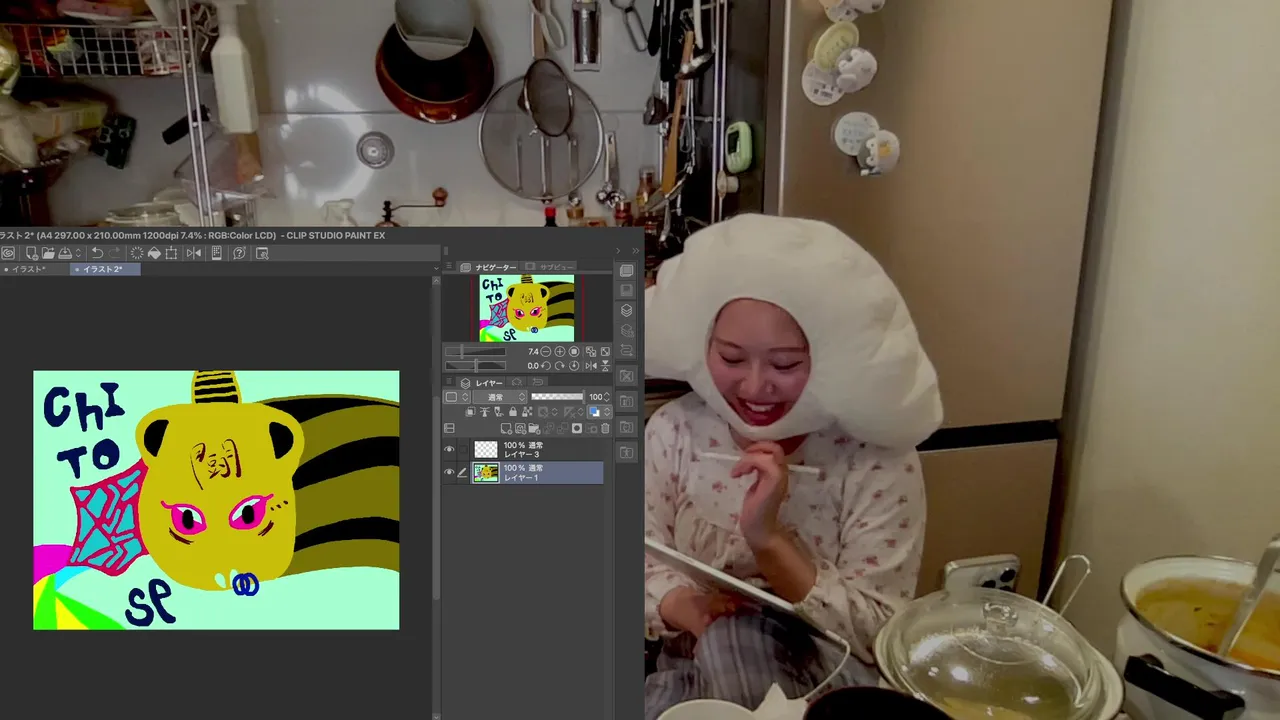
Task: Click the layer color swatch
Action: [594, 411]
